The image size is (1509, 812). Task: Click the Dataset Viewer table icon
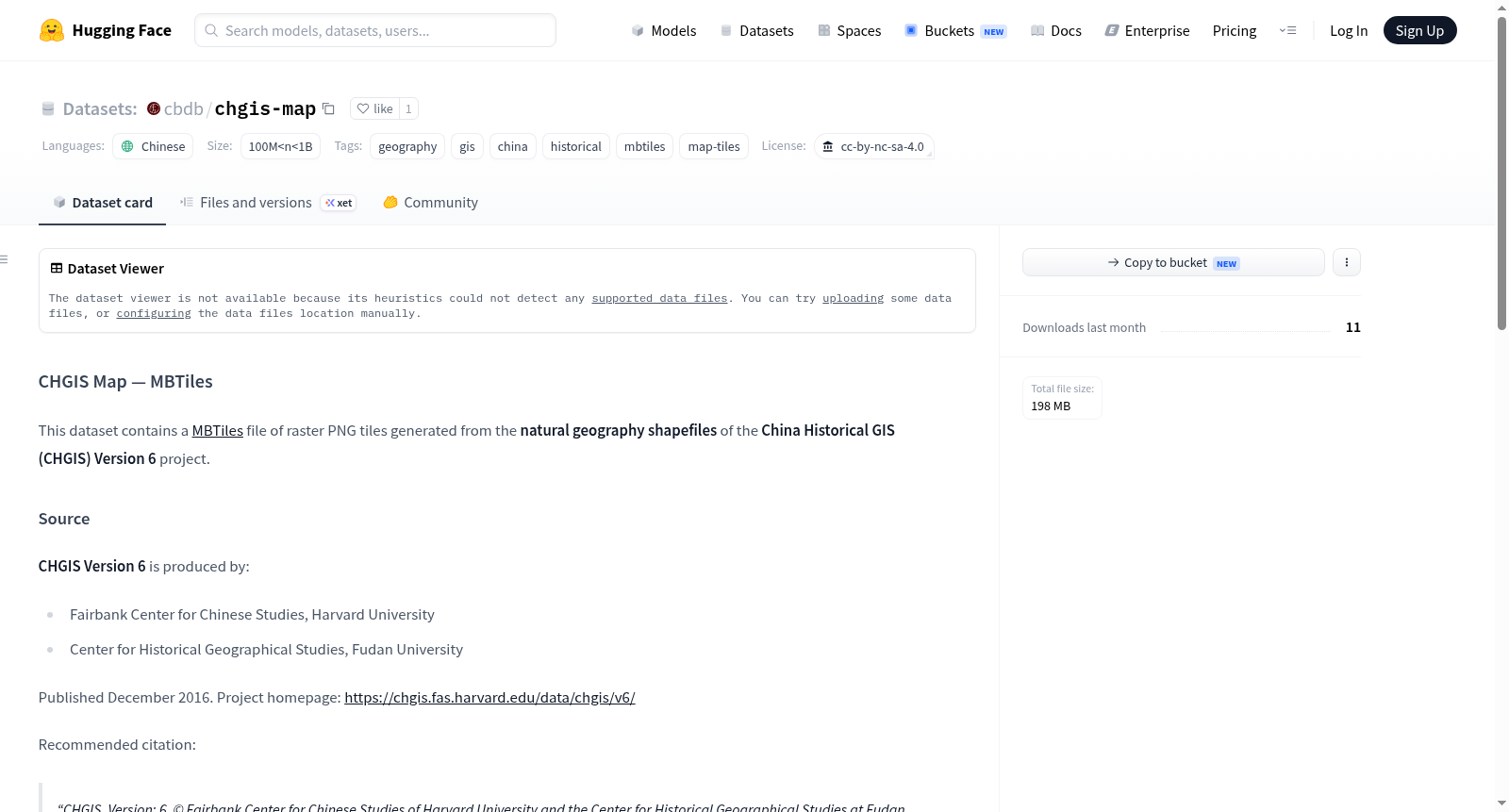pos(57,269)
